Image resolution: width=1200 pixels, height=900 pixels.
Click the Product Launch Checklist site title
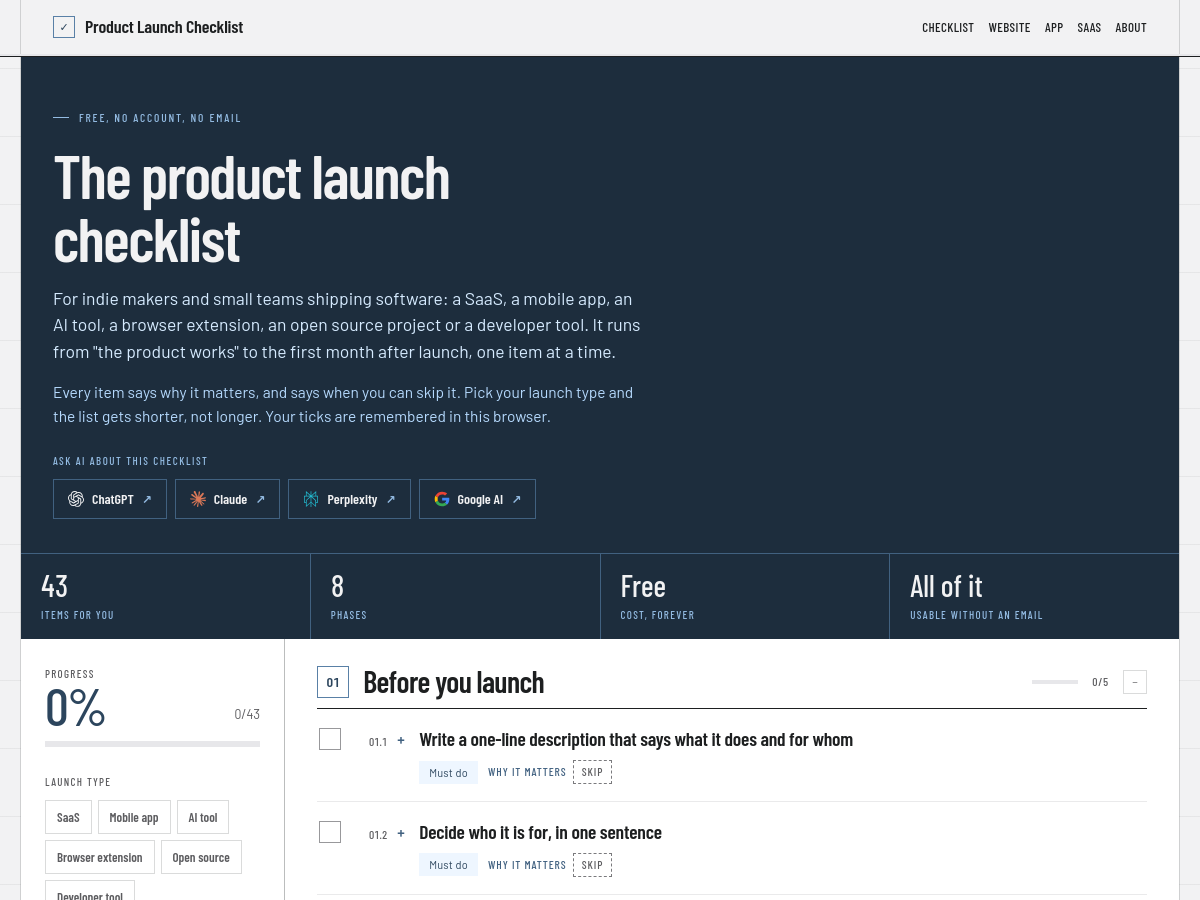point(164,27)
